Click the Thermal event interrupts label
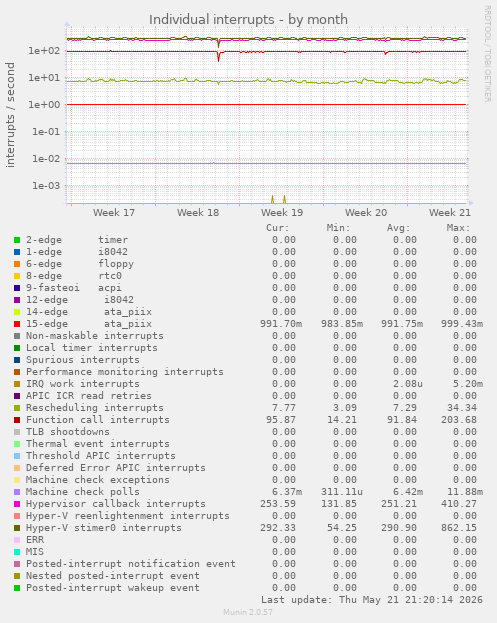 tap(98, 444)
